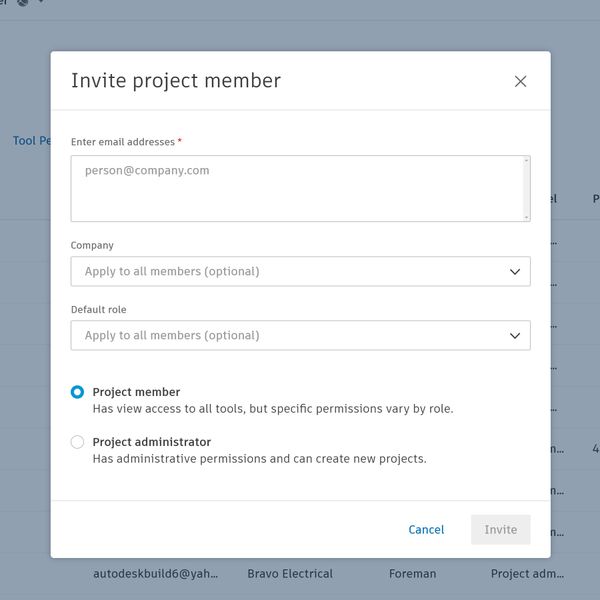Close the Invite project member dialog
Image resolution: width=600 pixels, height=600 pixels.
click(x=520, y=81)
